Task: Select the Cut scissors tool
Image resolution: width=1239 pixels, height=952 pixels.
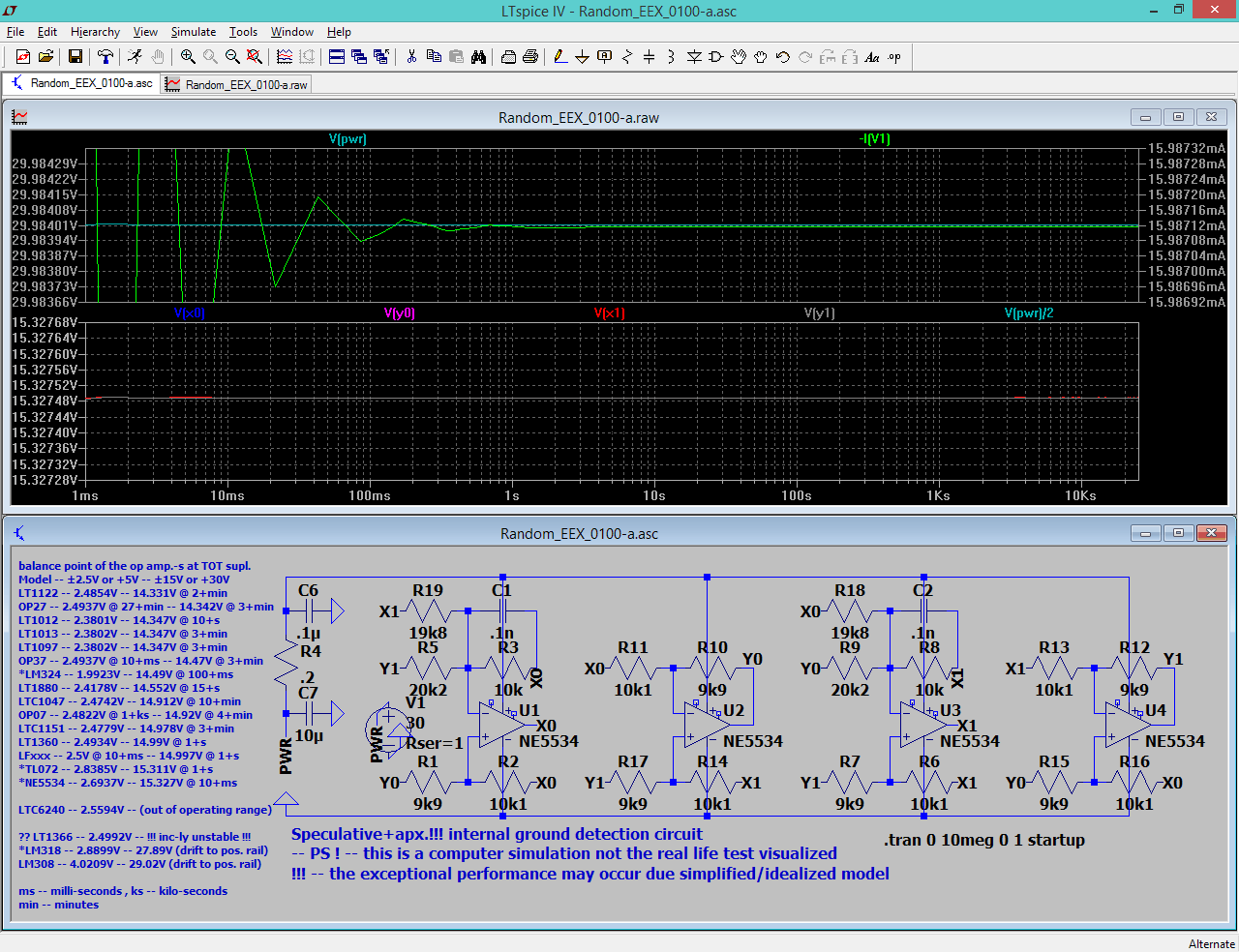Action: [411, 57]
